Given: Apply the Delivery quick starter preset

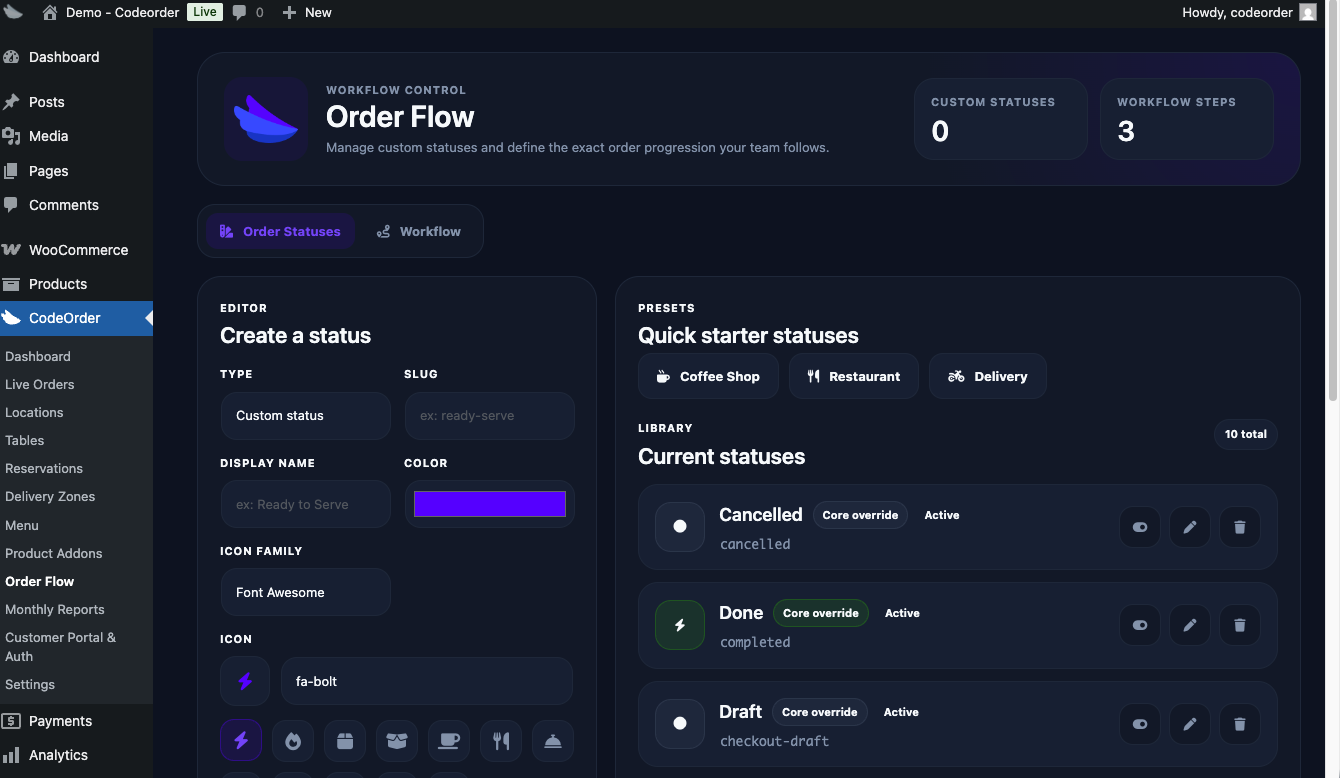Looking at the screenshot, I should [x=988, y=376].
